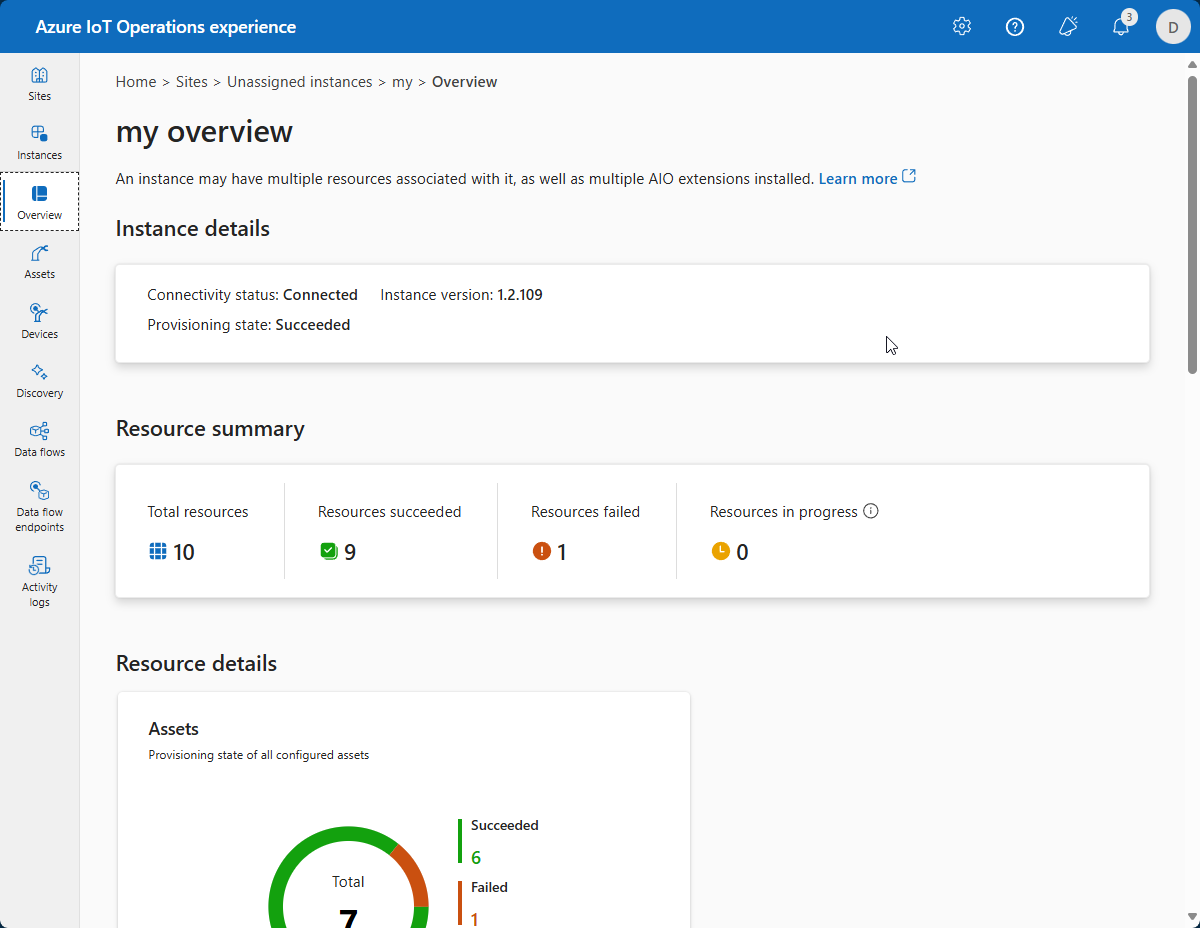View Activity logs from the sidebar
The image size is (1200, 928).
[39, 580]
